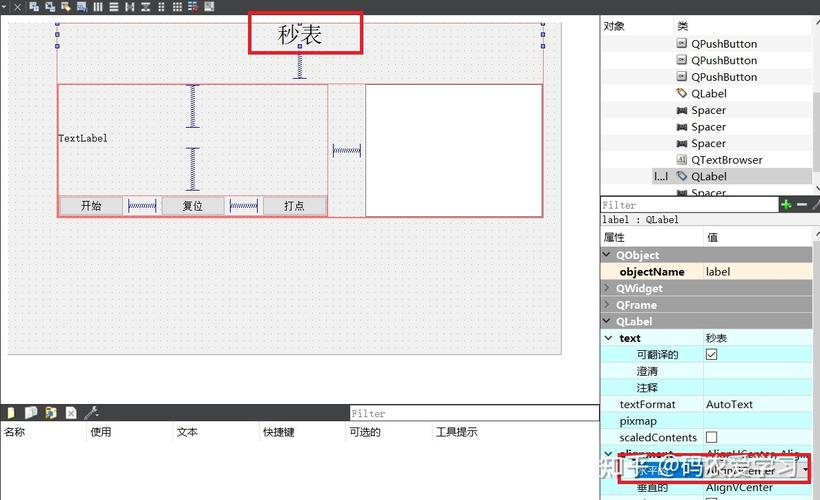Select the Edit Widgets mode icon
Image resolution: width=820 pixels, height=500 pixels.
coord(34,7)
